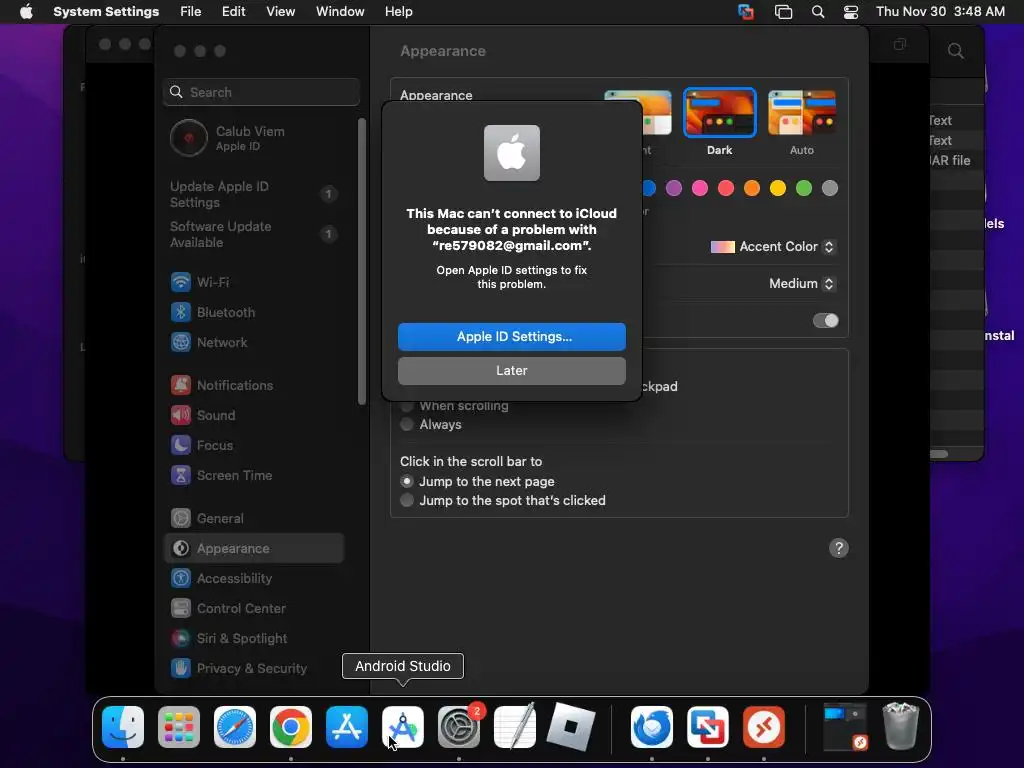
Task: Launch Safari from the Dock
Action: point(235,727)
